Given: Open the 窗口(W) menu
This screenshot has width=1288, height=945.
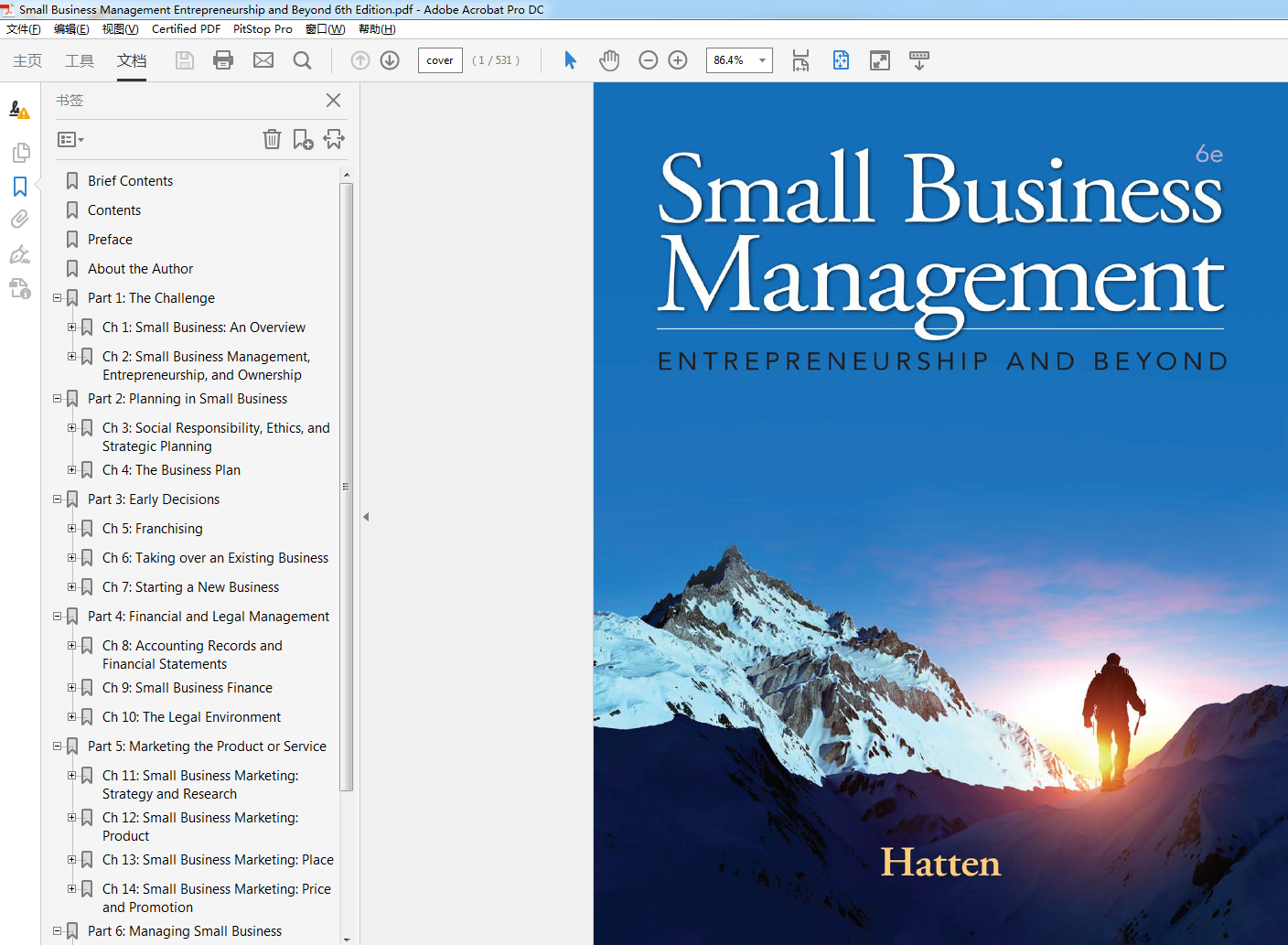Looking at the screenshot, I should (325, 29).
